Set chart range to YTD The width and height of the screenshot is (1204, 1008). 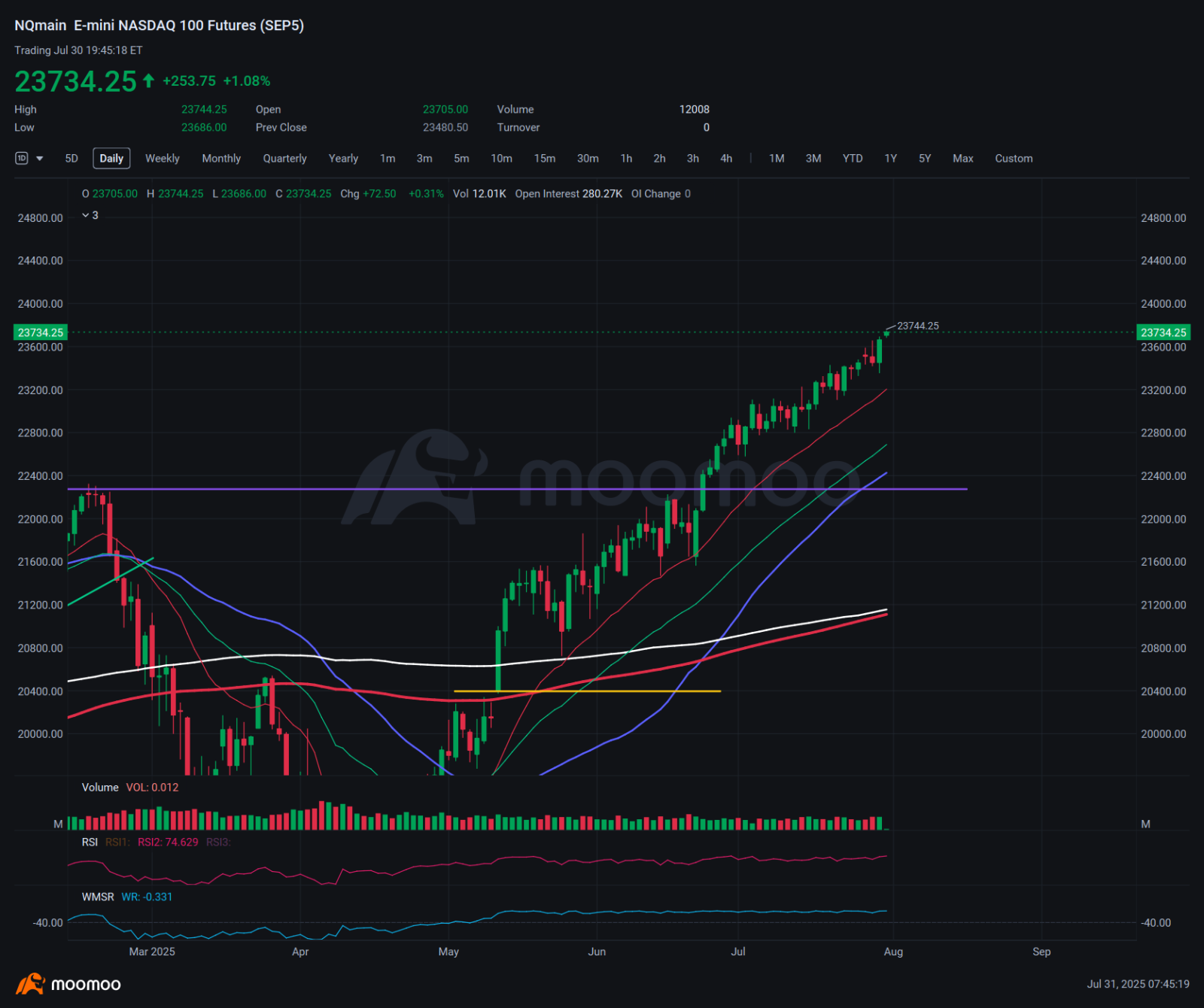853,158
